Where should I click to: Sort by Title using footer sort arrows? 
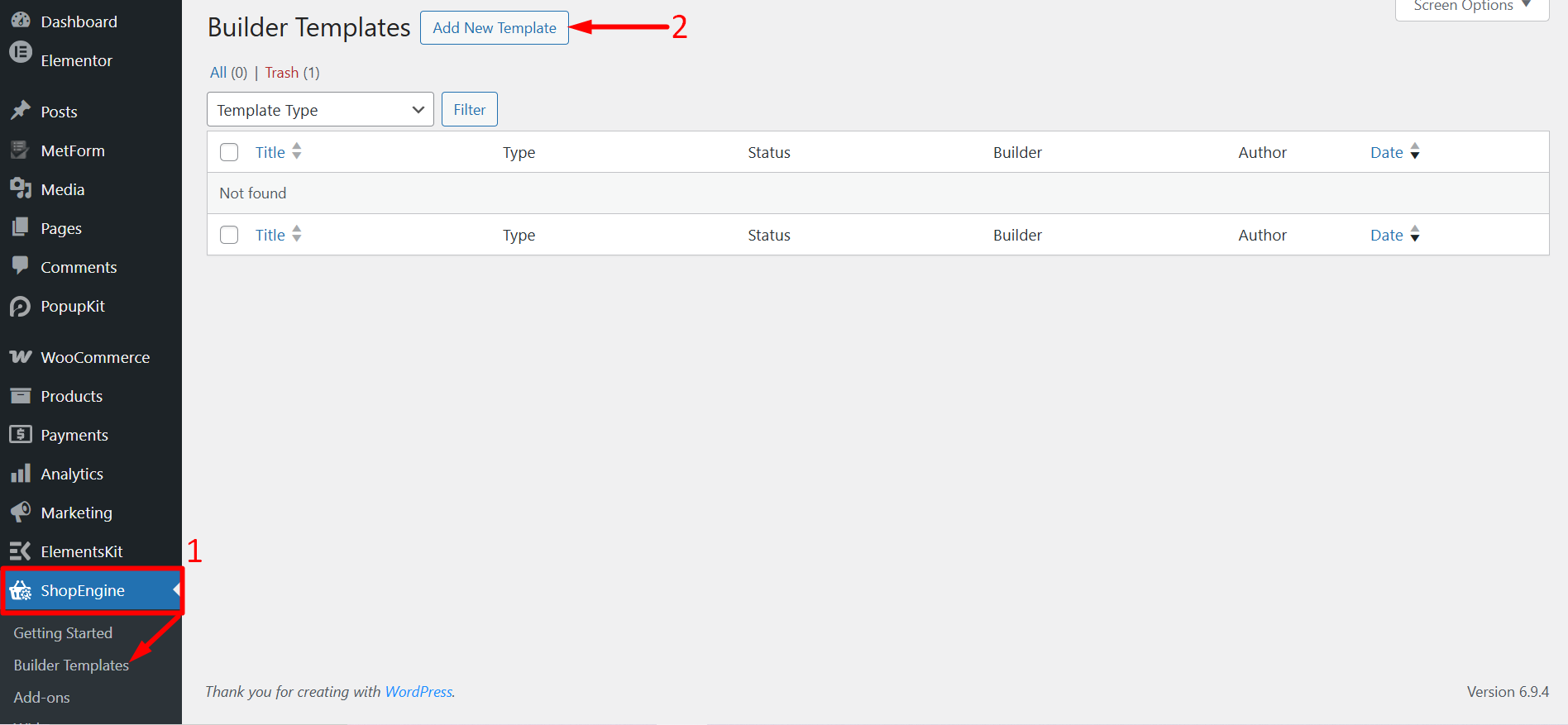(297, 234)
